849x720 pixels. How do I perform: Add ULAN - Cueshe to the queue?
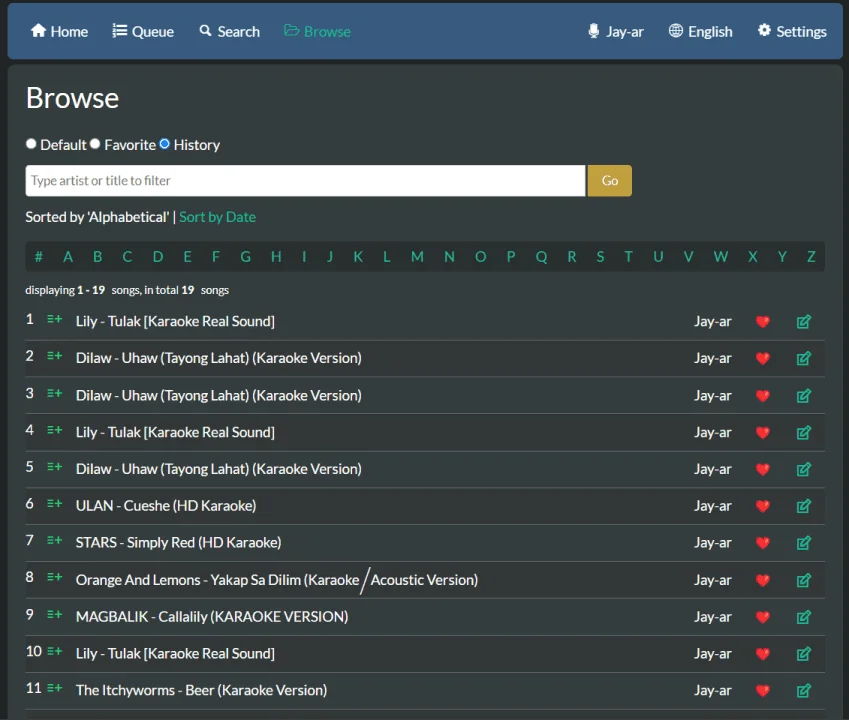coord(55,504)
